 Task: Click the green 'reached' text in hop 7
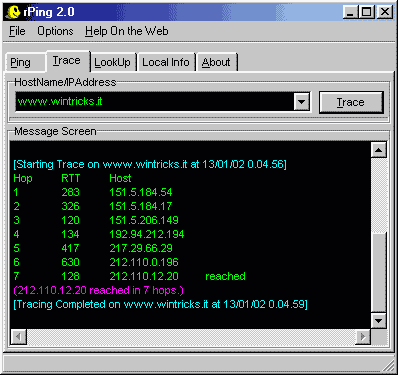(225, 276)
